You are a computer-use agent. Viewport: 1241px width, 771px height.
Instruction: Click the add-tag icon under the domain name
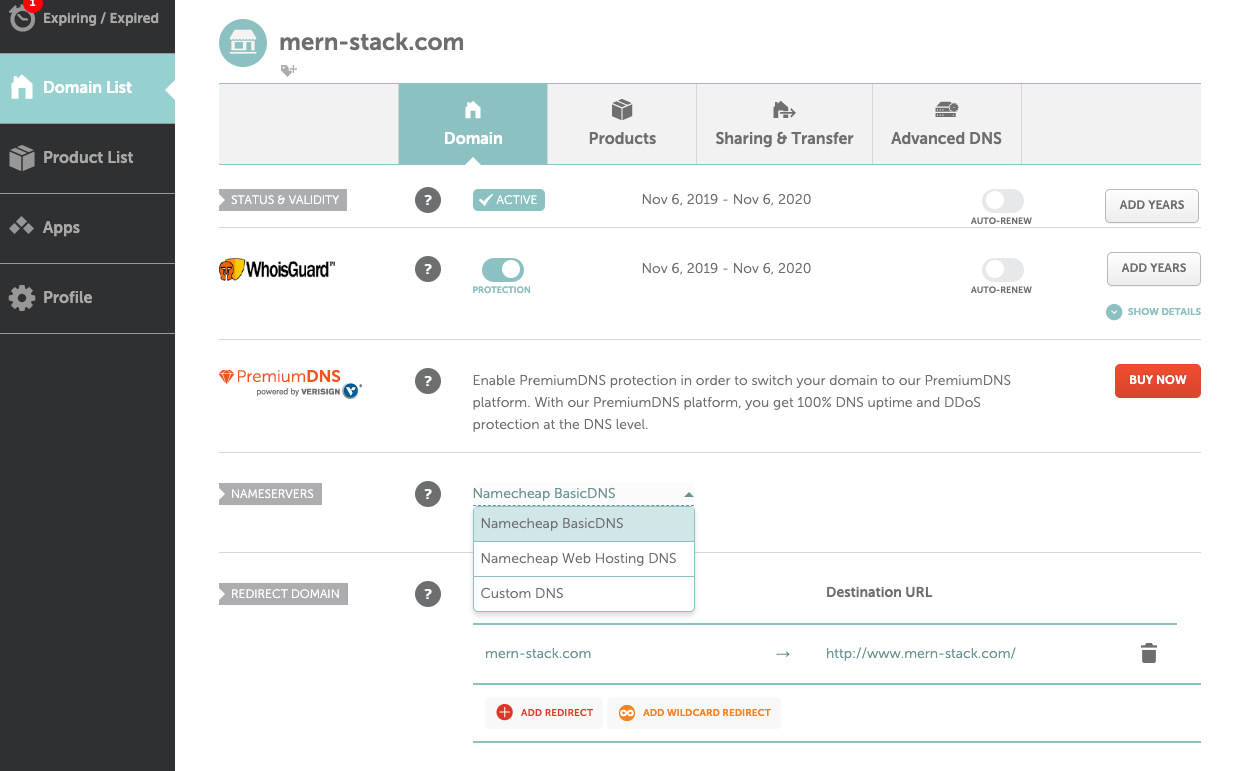(289, 70)
